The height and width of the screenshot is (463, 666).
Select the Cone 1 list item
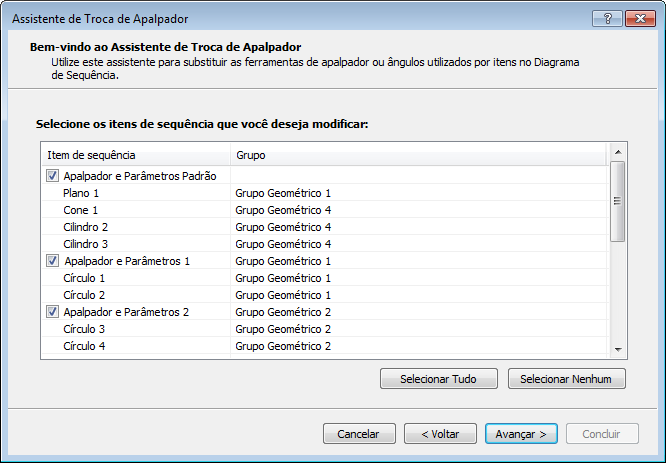point(80,210)
